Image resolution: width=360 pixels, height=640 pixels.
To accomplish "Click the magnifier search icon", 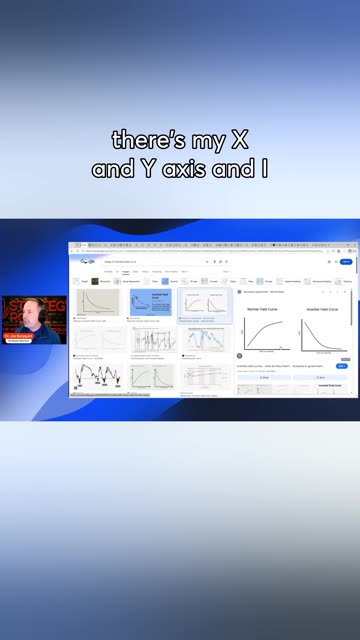I will (x=227, y=262).
